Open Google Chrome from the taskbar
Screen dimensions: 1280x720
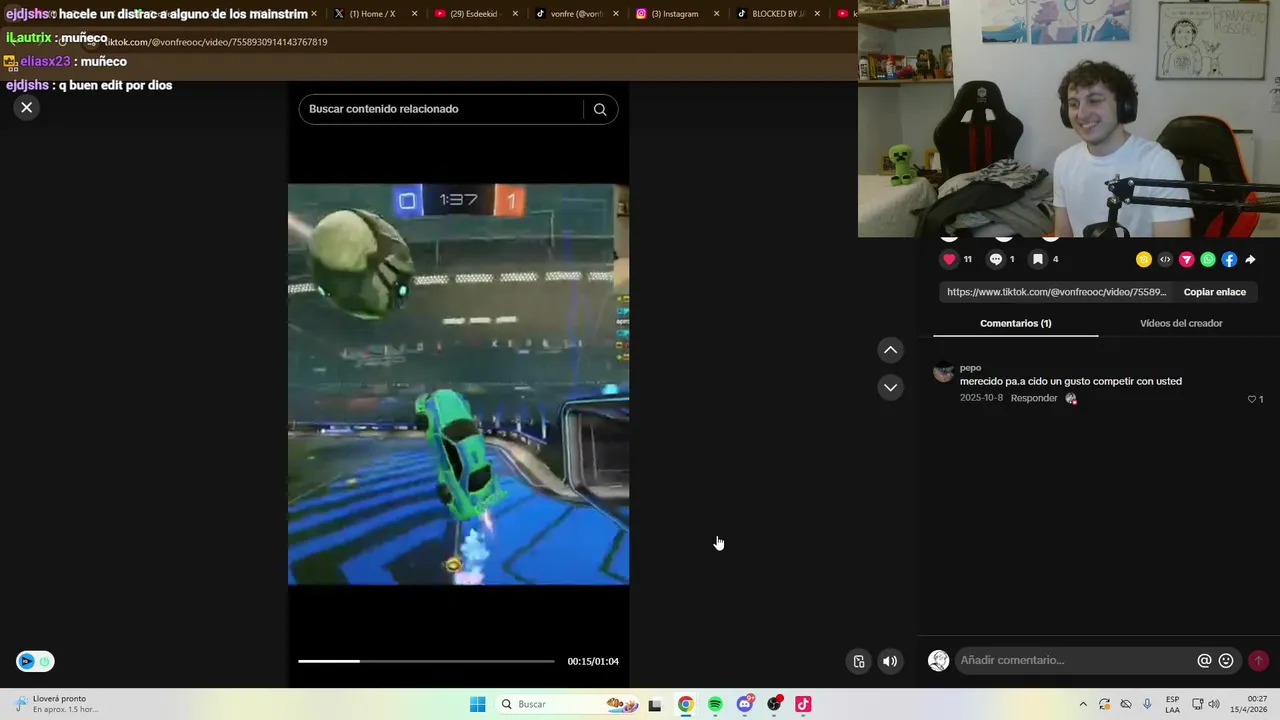click(x=685, y=704)
